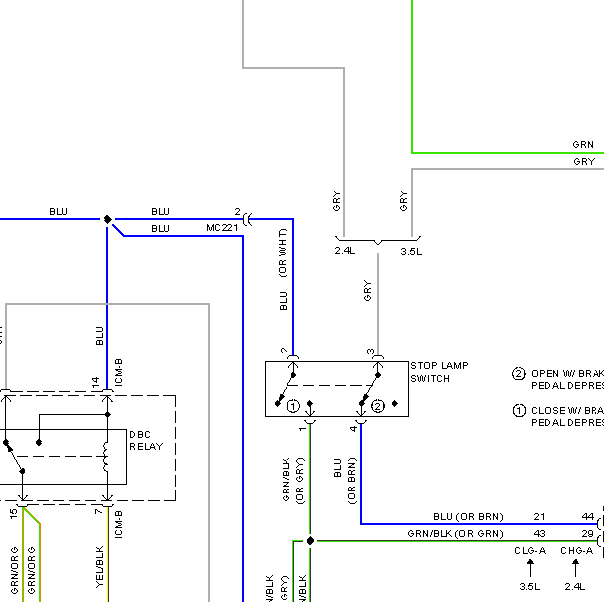
Task: Select the YEL/BLK wire label
Action: pos(99,567)
